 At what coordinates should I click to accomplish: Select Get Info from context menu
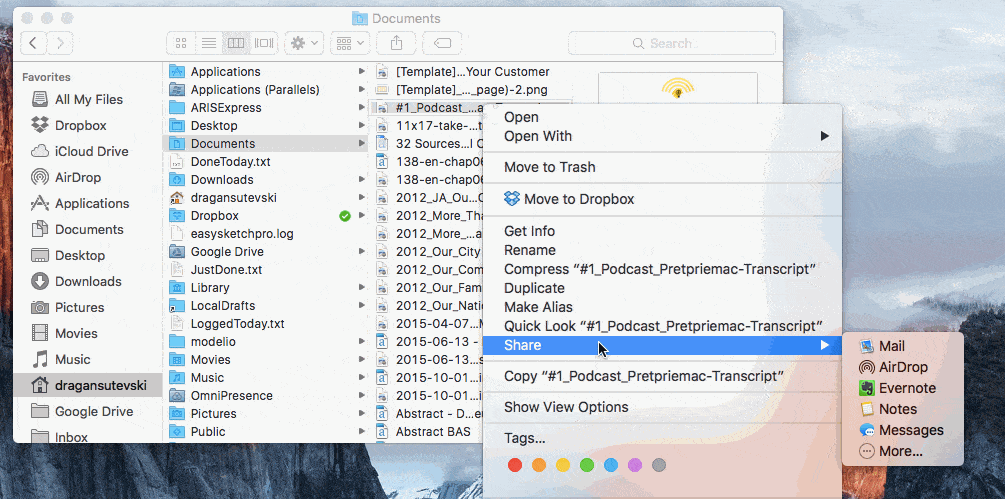[x=529, y=231]
